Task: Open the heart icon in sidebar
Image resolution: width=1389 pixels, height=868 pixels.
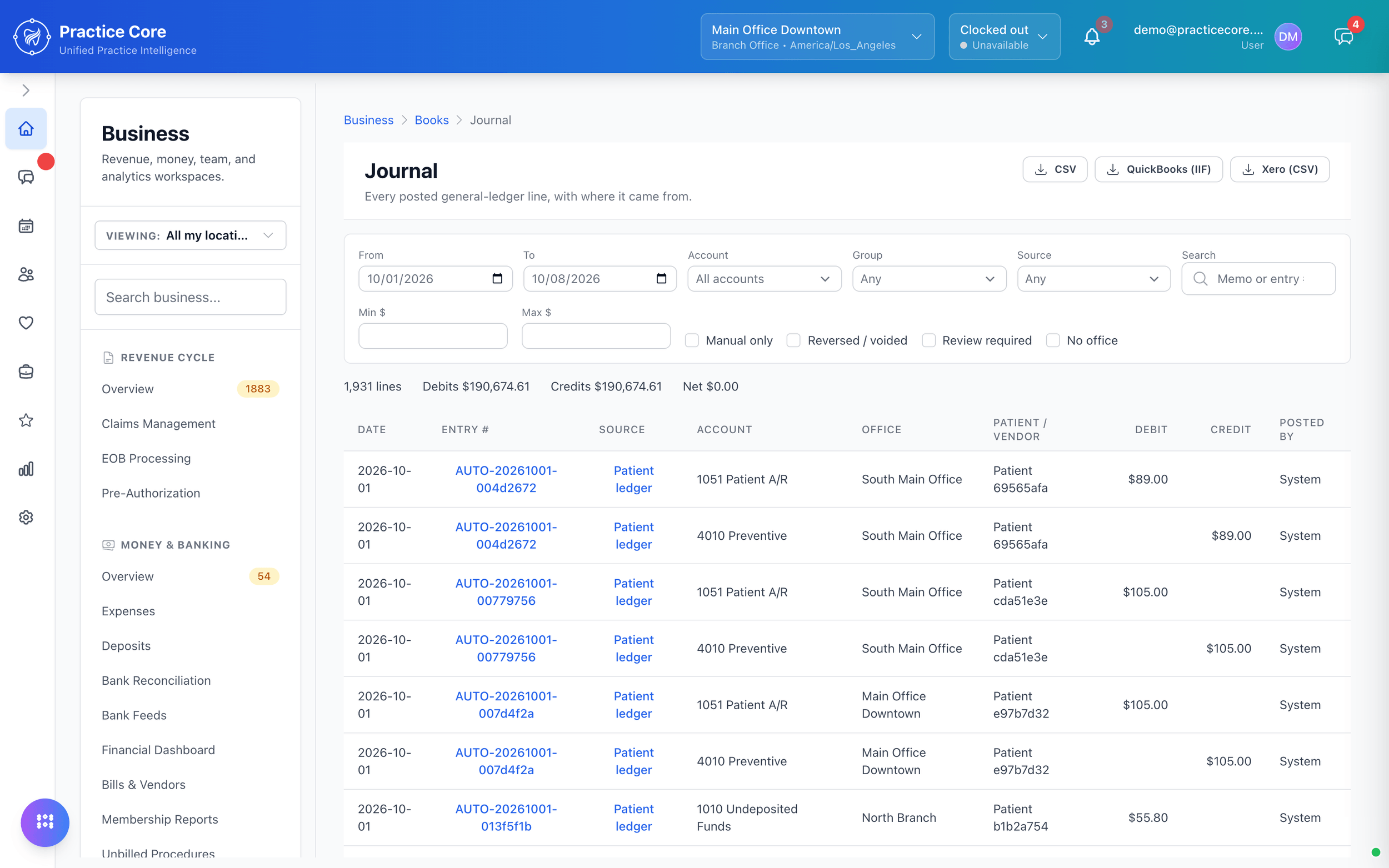Action: click(x=26, y=323)
